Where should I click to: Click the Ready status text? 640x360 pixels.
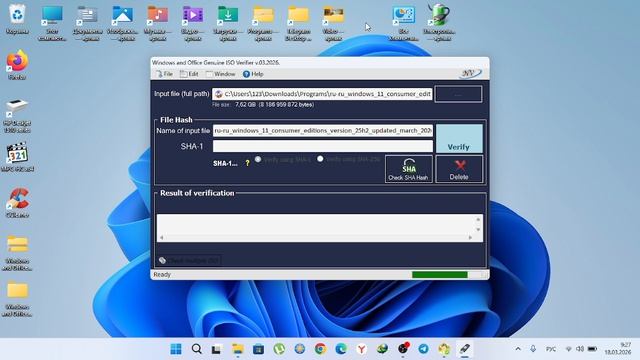[x=162, y=275]
